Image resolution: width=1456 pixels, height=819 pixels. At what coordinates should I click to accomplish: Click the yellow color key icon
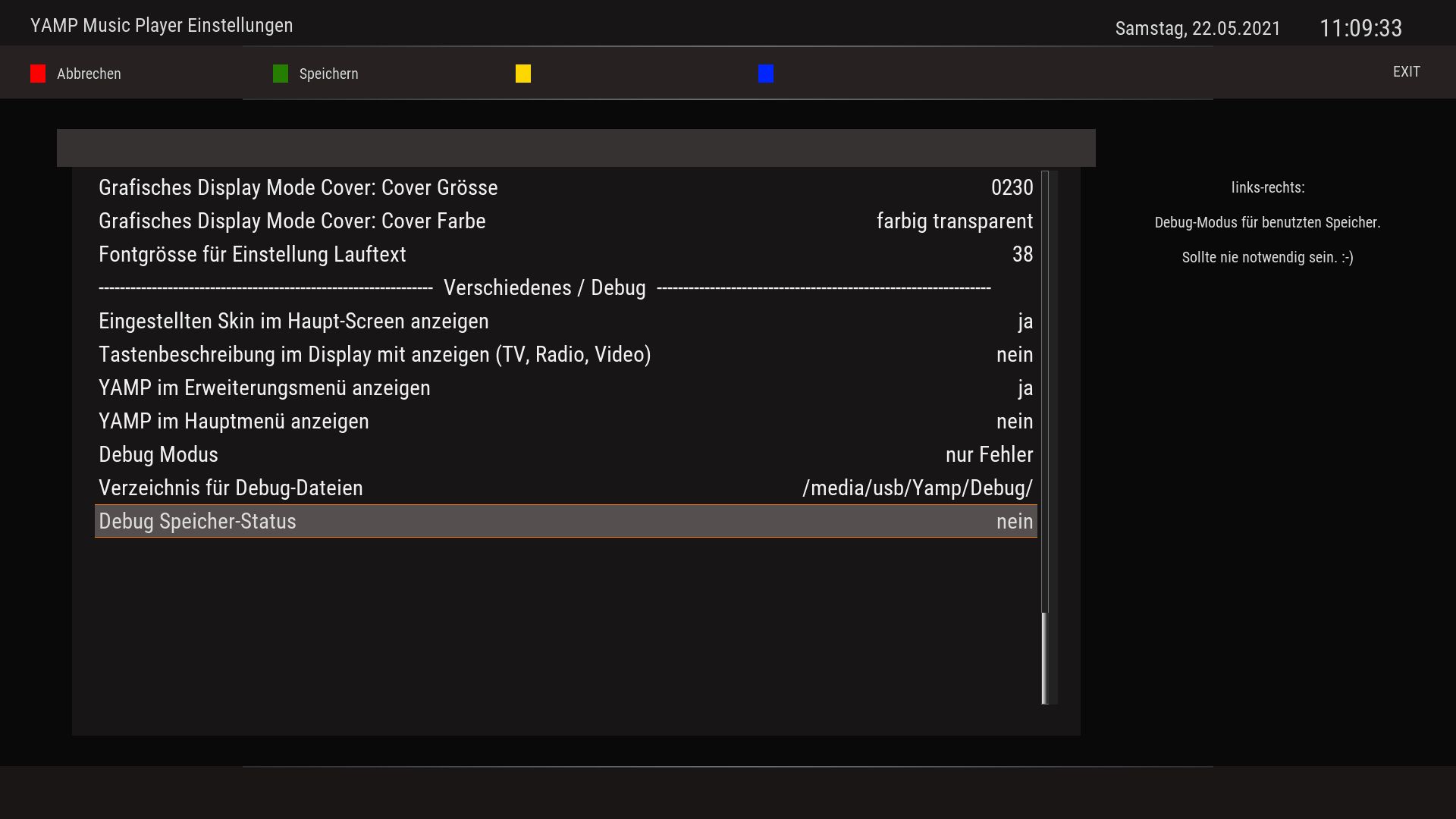pyautogui.click(x=522, y=74)
